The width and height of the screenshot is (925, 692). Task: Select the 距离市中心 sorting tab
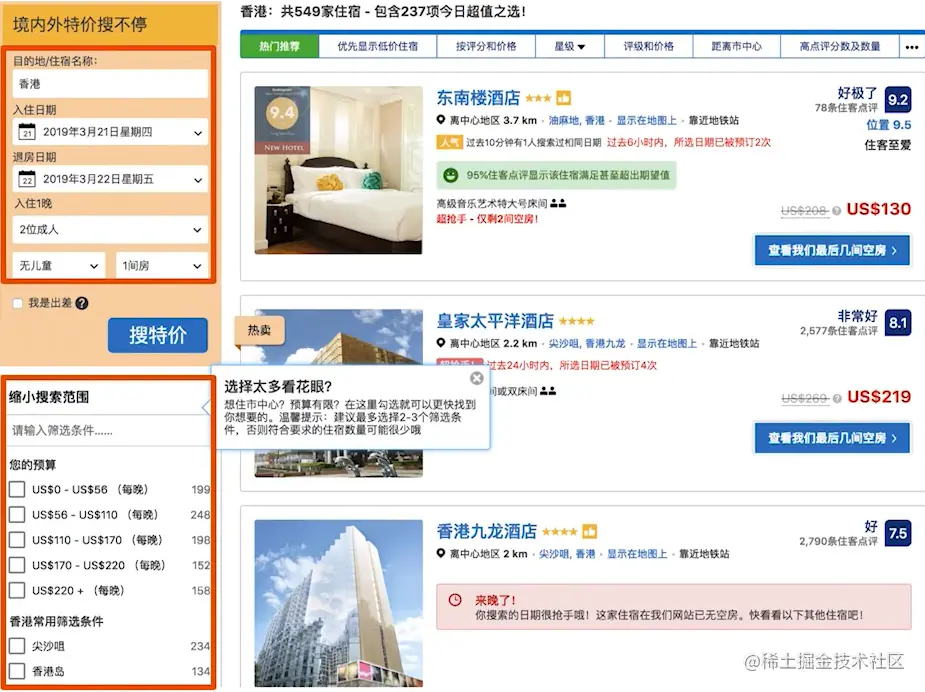click(737, 46)
